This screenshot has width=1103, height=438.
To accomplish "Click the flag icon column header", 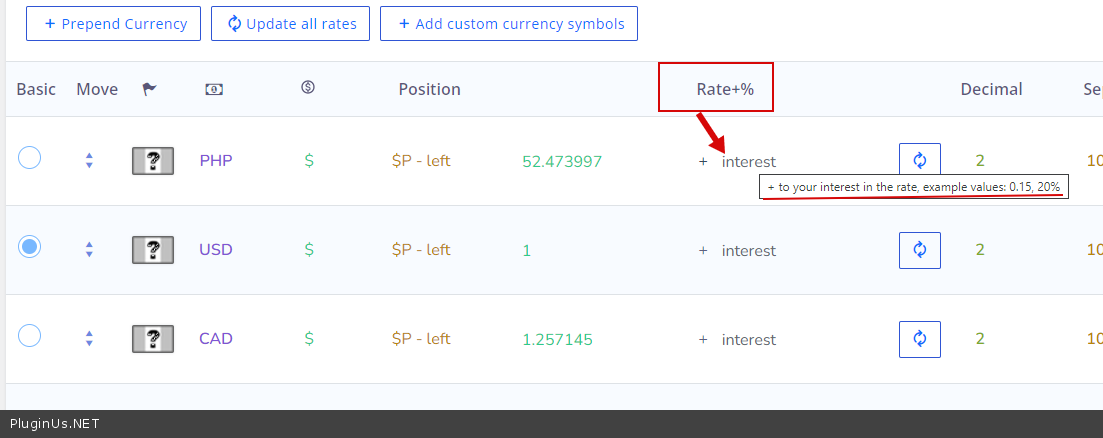I will (150, 89).
